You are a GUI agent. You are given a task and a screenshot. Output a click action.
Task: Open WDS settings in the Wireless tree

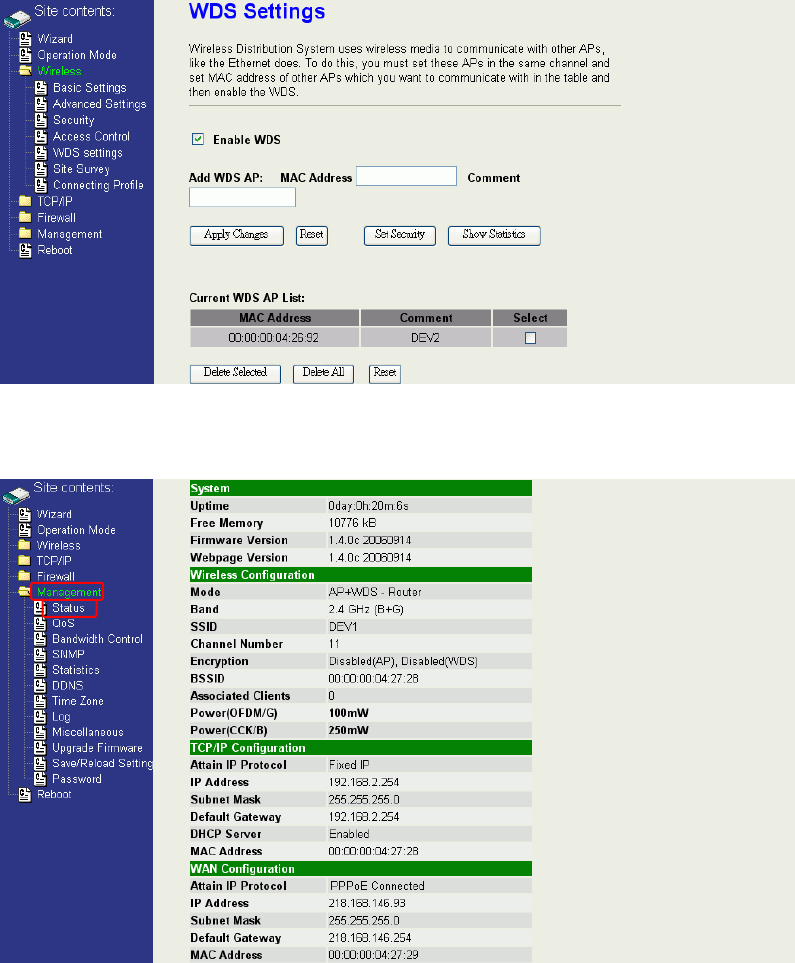point(88,152)
